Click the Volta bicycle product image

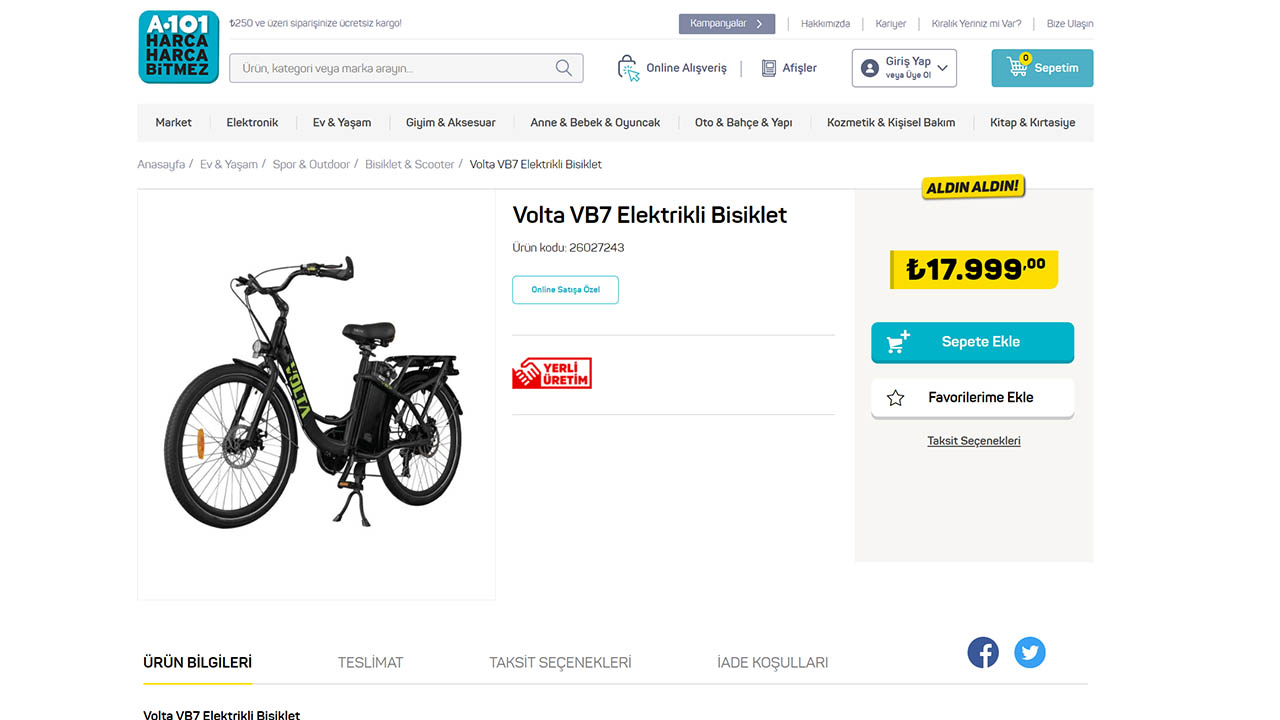tap(316, 394)
